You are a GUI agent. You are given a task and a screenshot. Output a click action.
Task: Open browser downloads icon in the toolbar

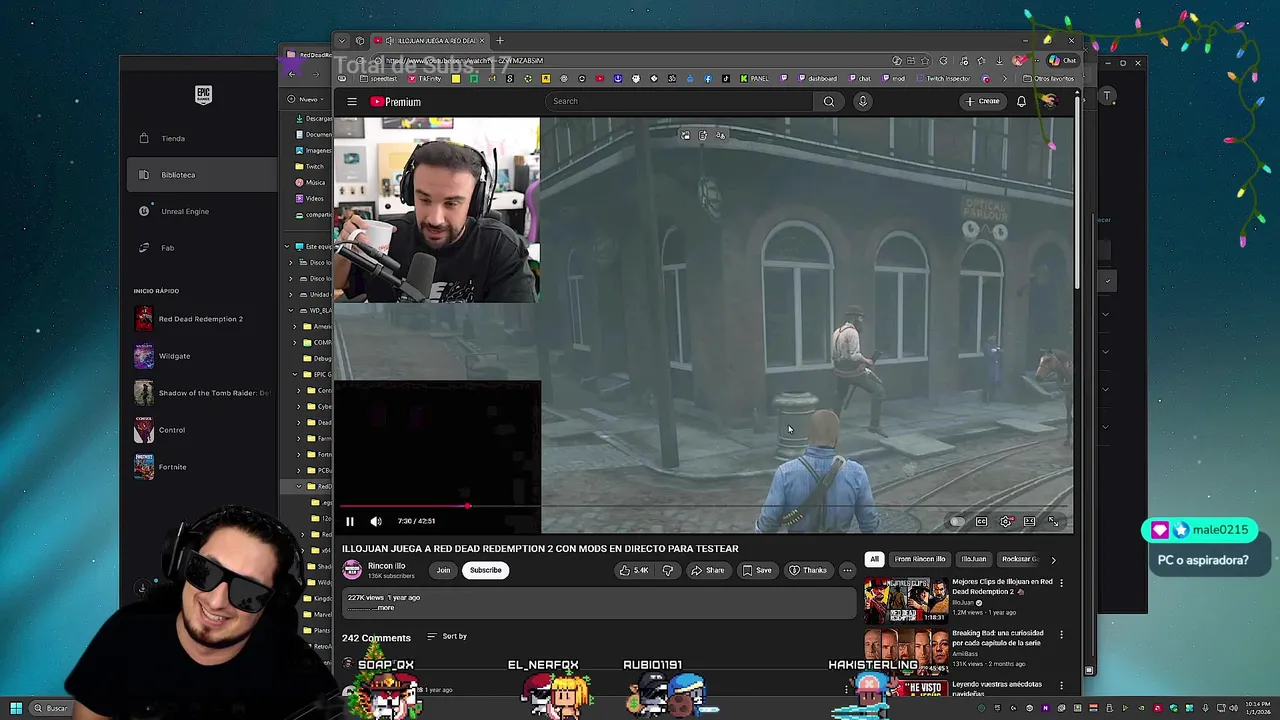(x=999, y=61)
